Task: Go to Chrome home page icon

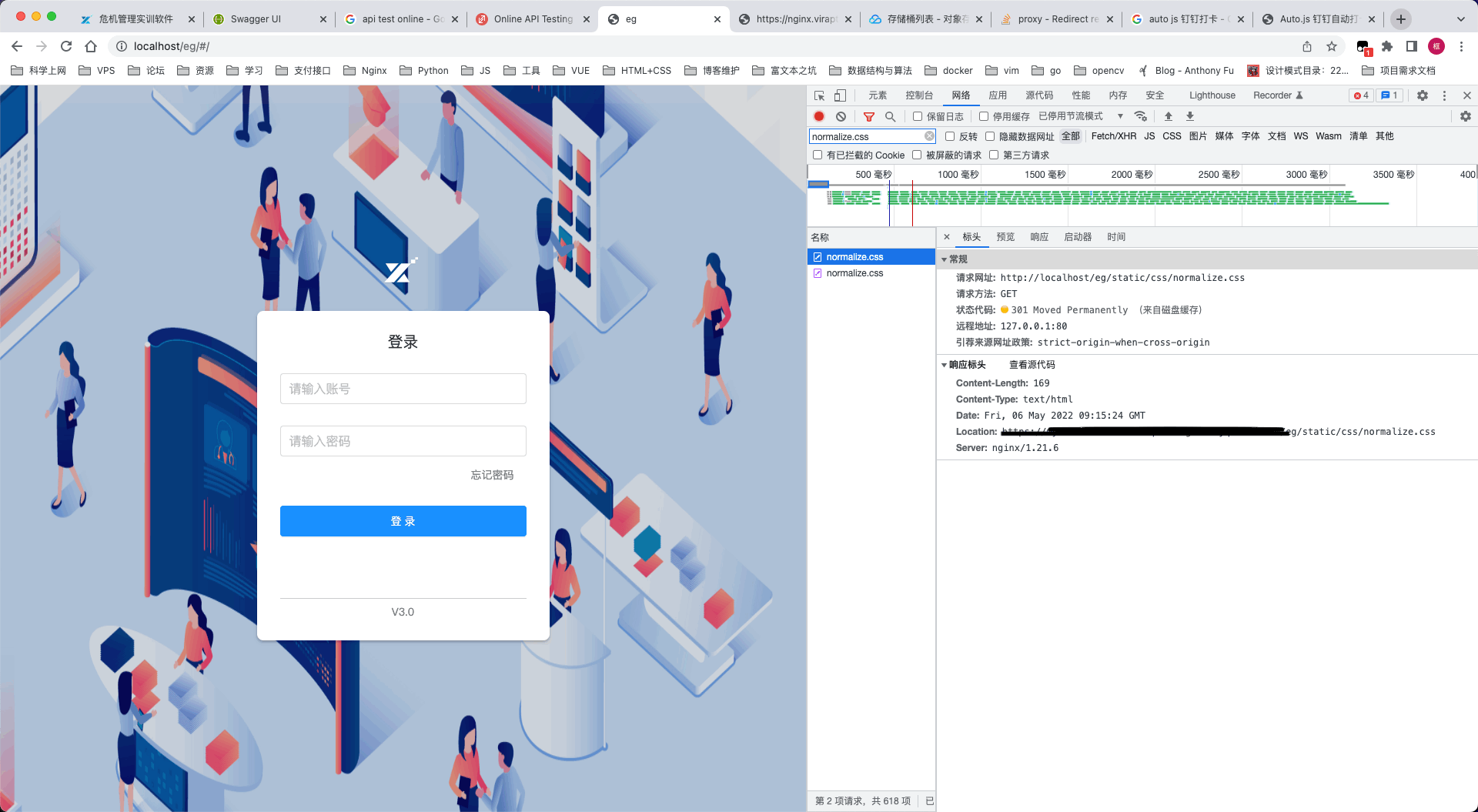Action: pos(91,46)
